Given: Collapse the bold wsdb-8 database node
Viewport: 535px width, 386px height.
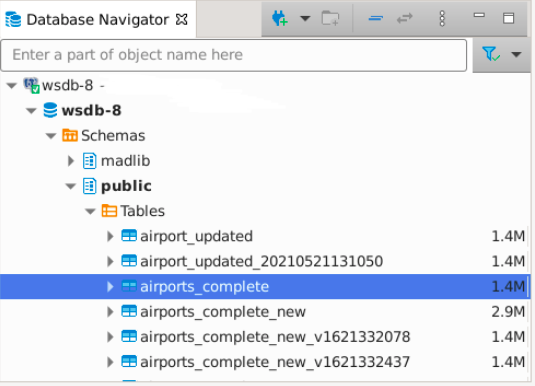Looking at the screenshot, I should tap(31, 111).
